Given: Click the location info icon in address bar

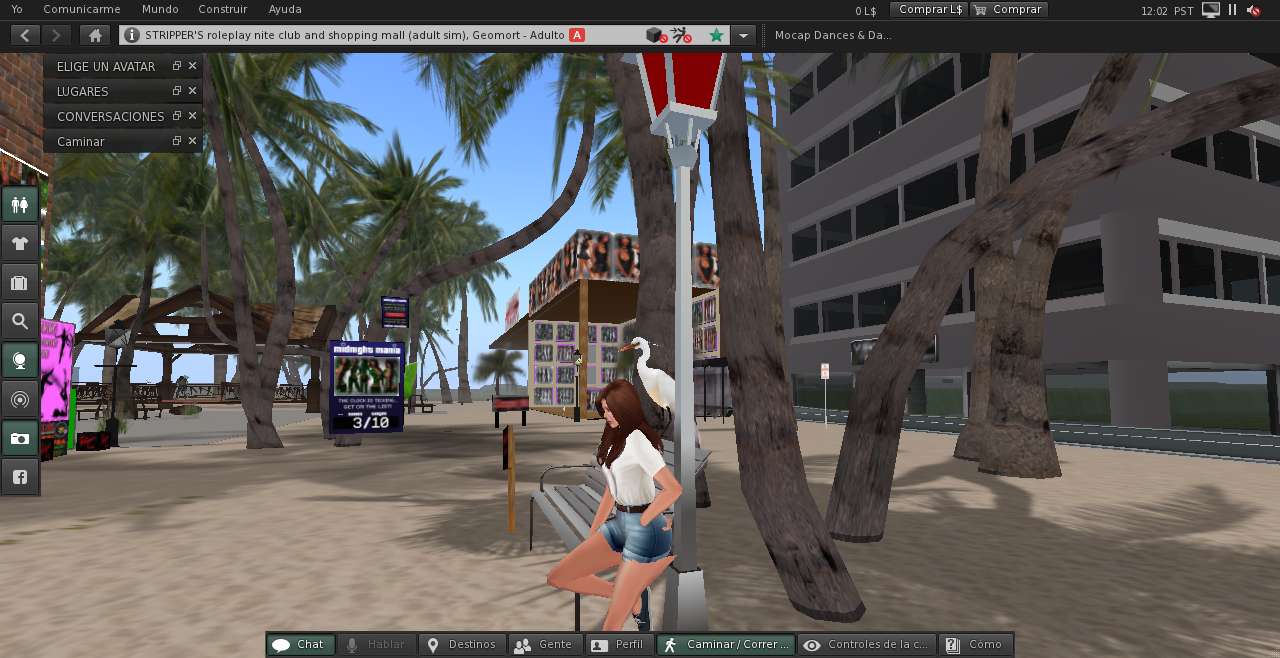Looking at the screenshot, I should click(132, 35).
